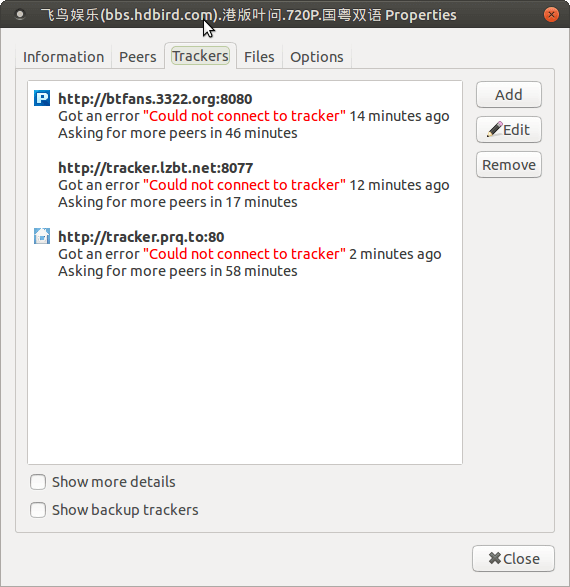
Task: Click the X icon on Close button
Action: click(x=495, y=558)
